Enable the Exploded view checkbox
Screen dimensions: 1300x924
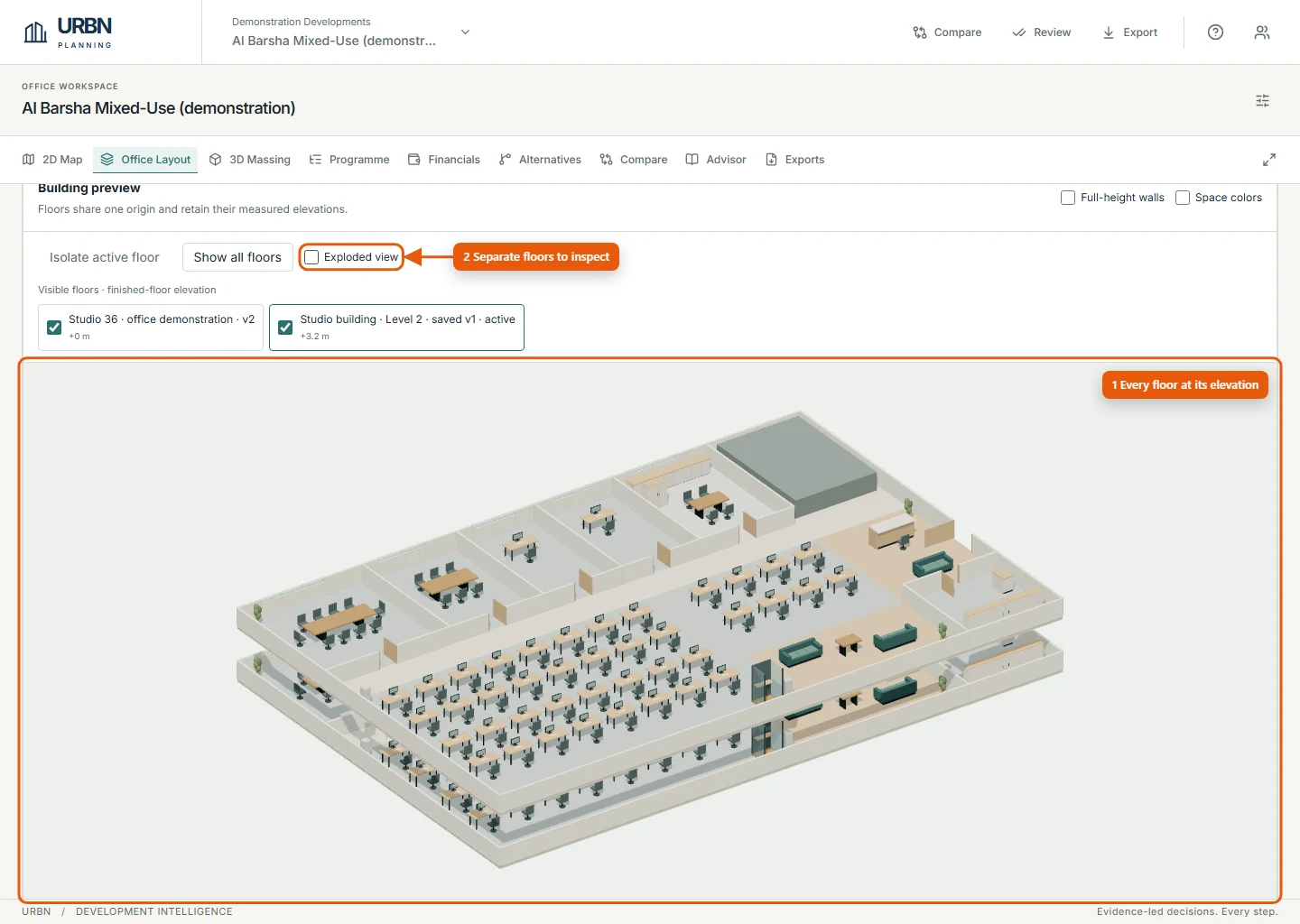311,257
